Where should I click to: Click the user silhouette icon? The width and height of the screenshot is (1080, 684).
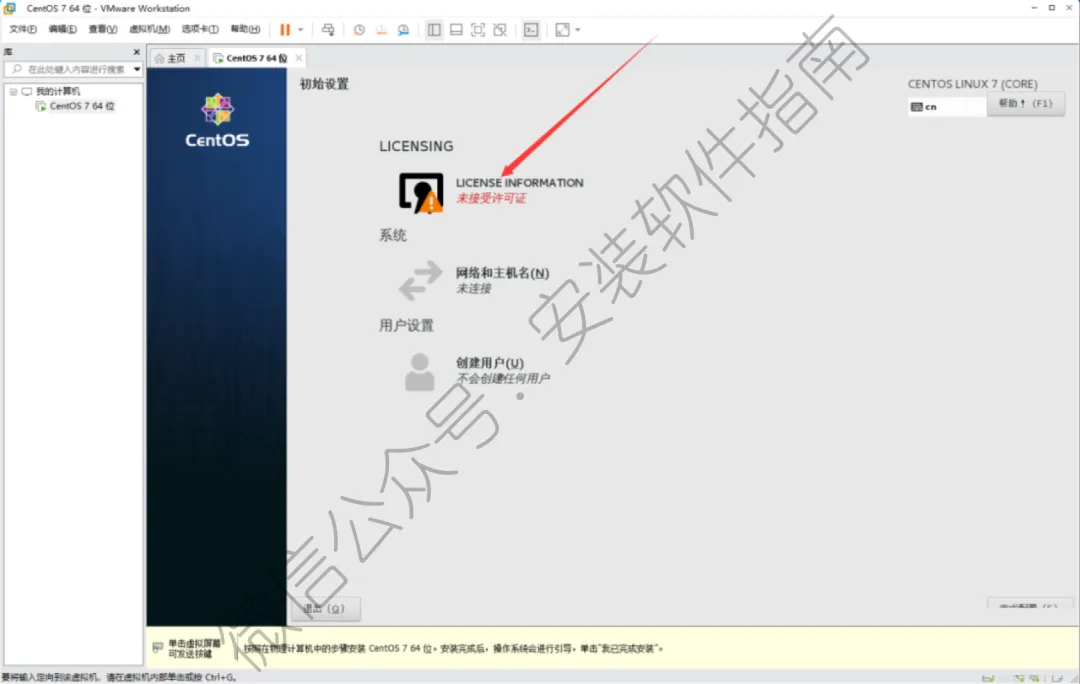tap(419, 372)
